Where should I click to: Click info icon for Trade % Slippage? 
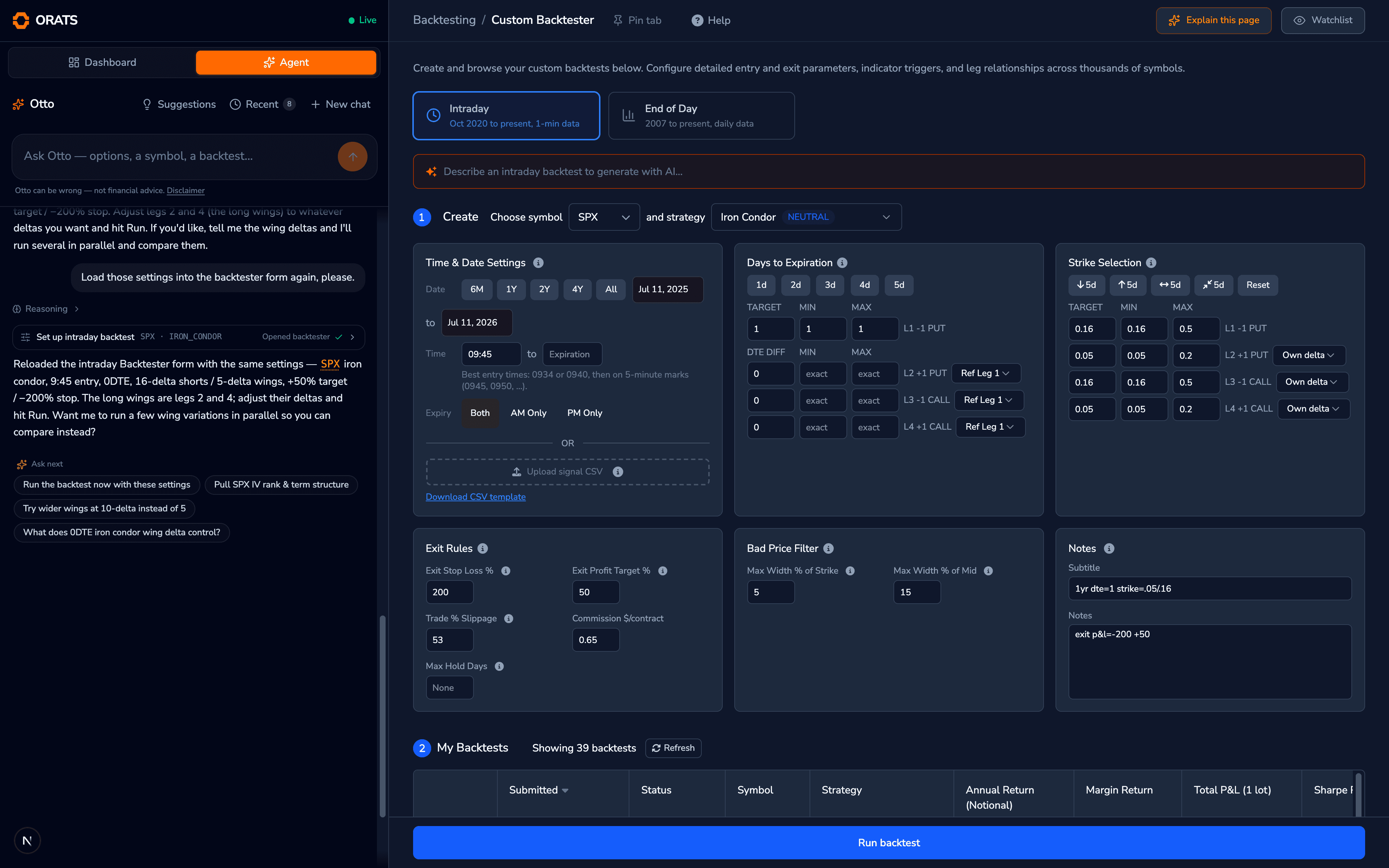[509, 618]
